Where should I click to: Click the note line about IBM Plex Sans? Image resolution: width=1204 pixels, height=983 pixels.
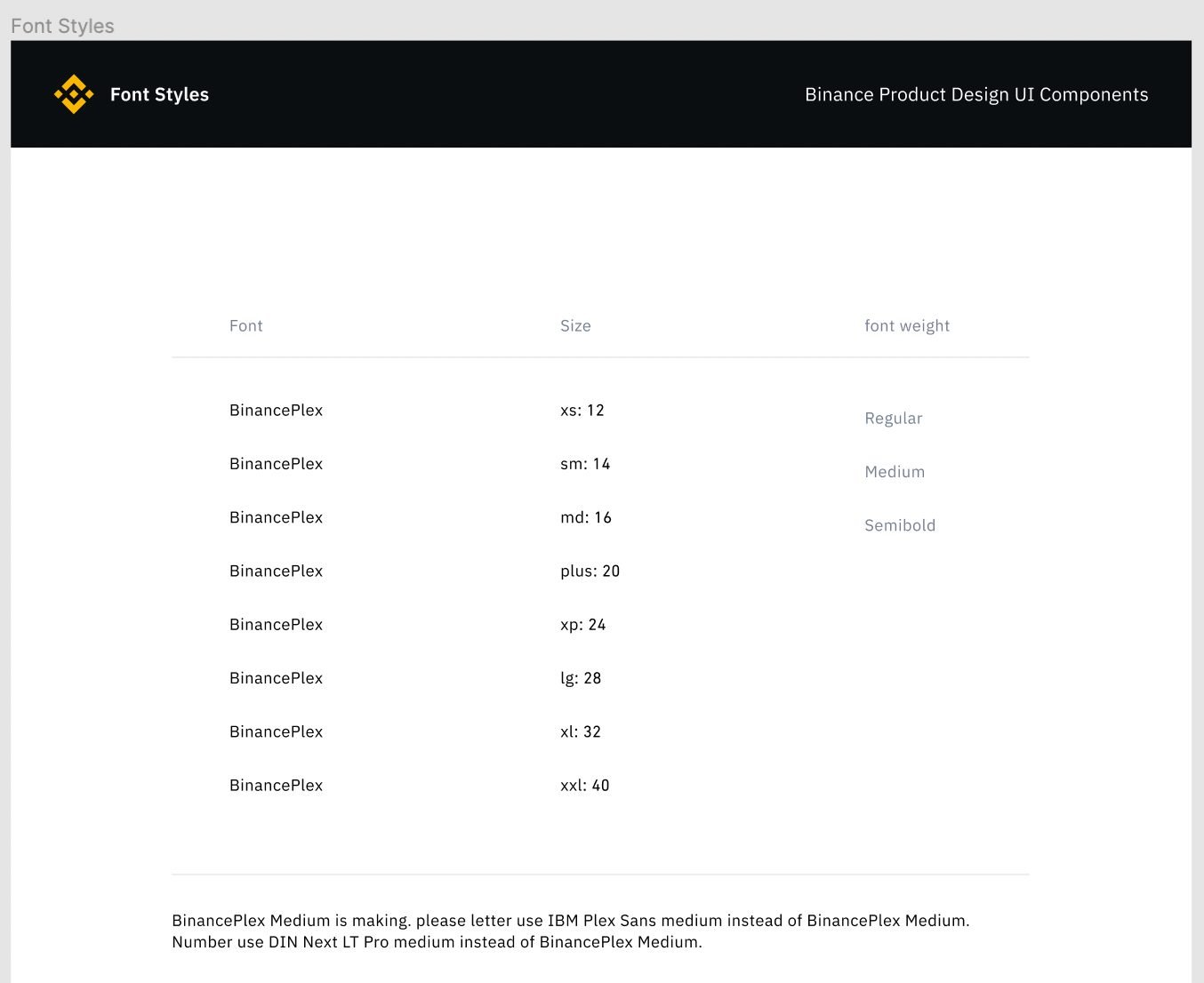pyautogui.click(x=571, y=921)
